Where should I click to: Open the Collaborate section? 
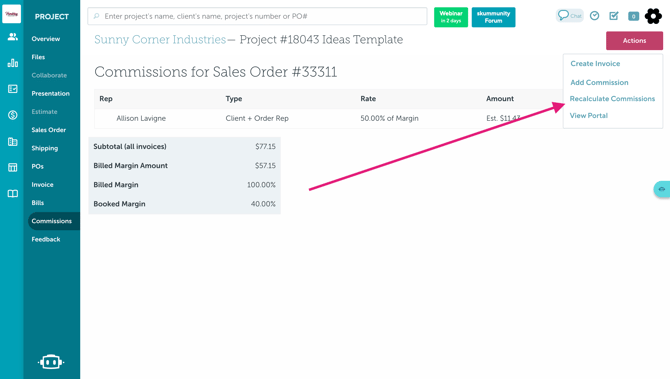click(49, 75)
